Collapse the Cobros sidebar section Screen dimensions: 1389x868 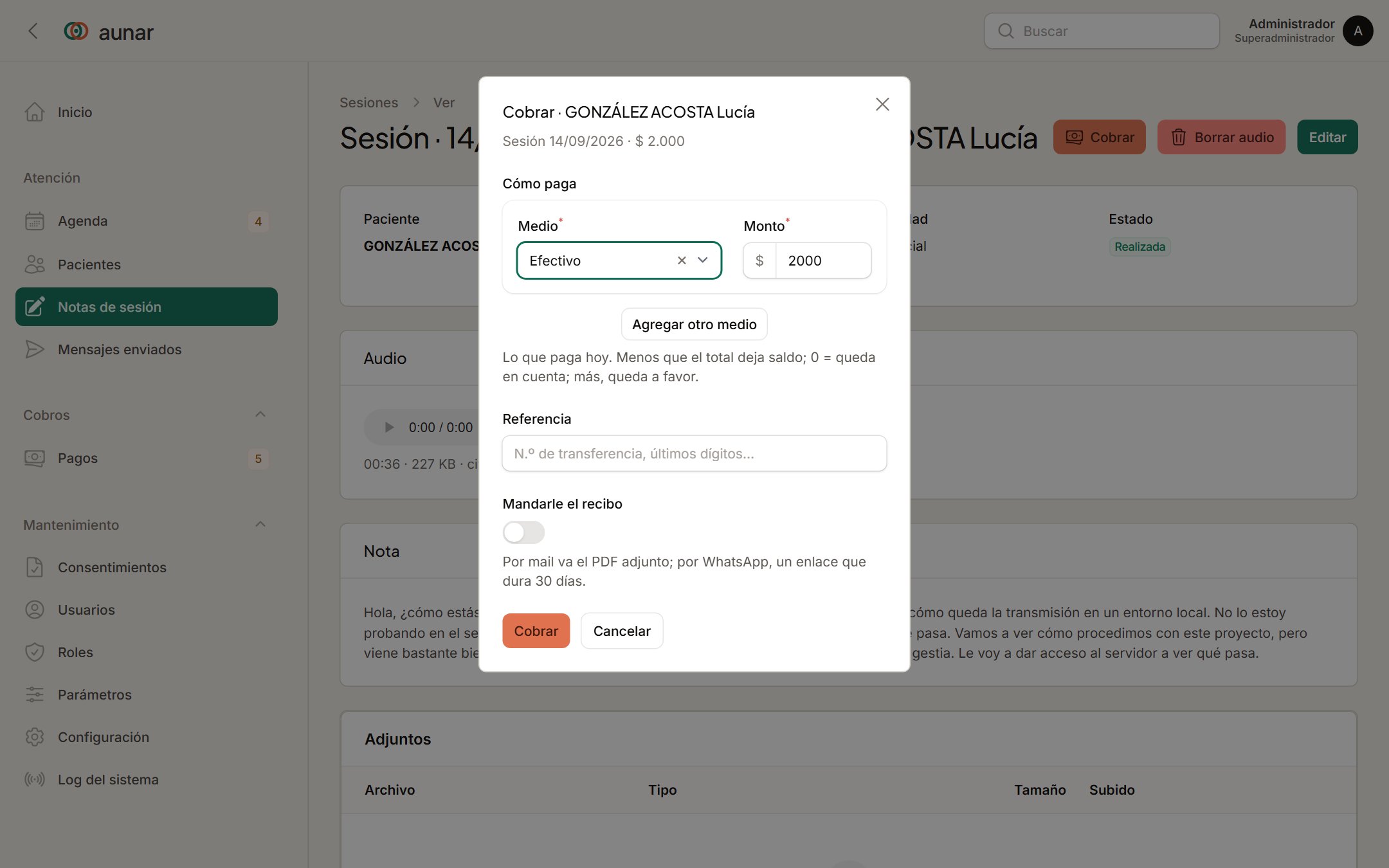[260, 415]
